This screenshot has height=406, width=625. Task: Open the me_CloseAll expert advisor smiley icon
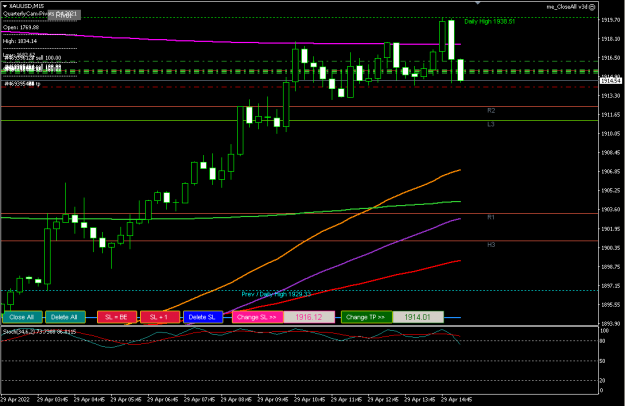(x=592, y=7)
